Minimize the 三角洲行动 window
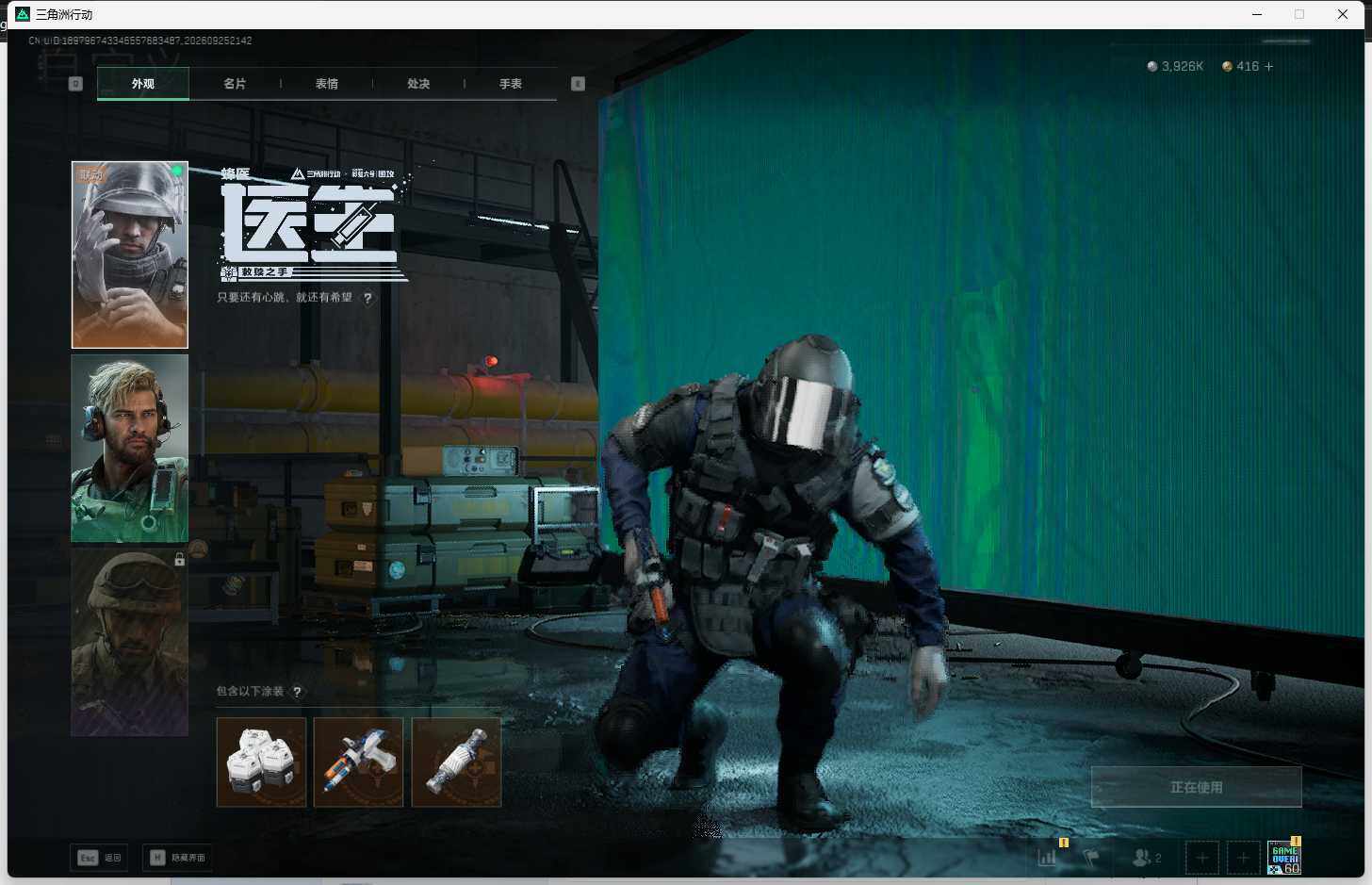 coord(1257,14)
